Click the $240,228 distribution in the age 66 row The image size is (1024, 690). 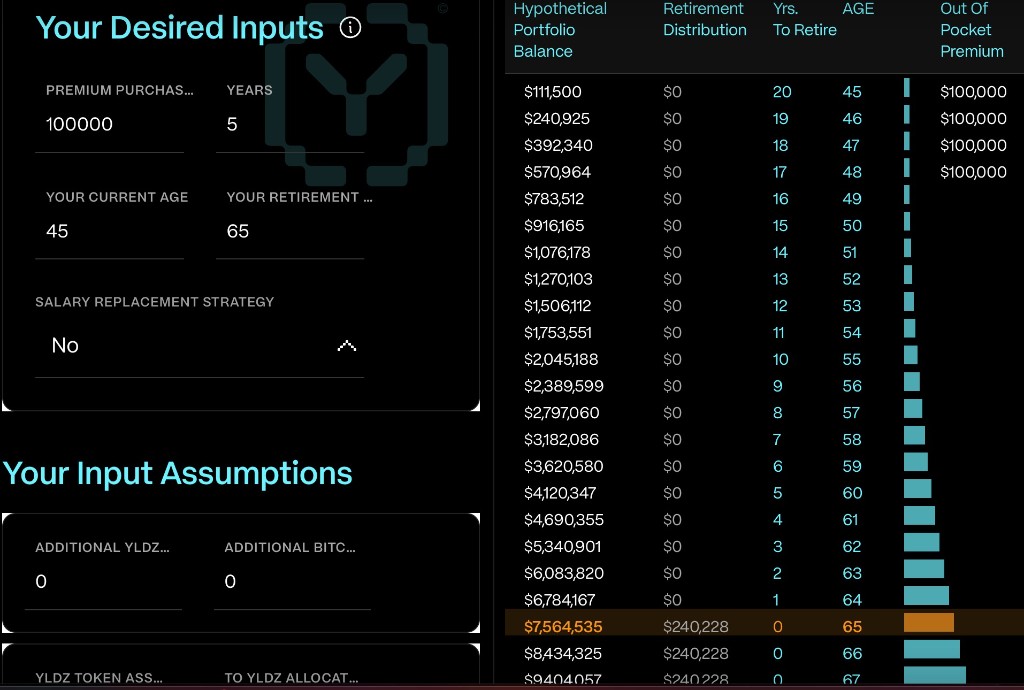click(x=696, y=654)
